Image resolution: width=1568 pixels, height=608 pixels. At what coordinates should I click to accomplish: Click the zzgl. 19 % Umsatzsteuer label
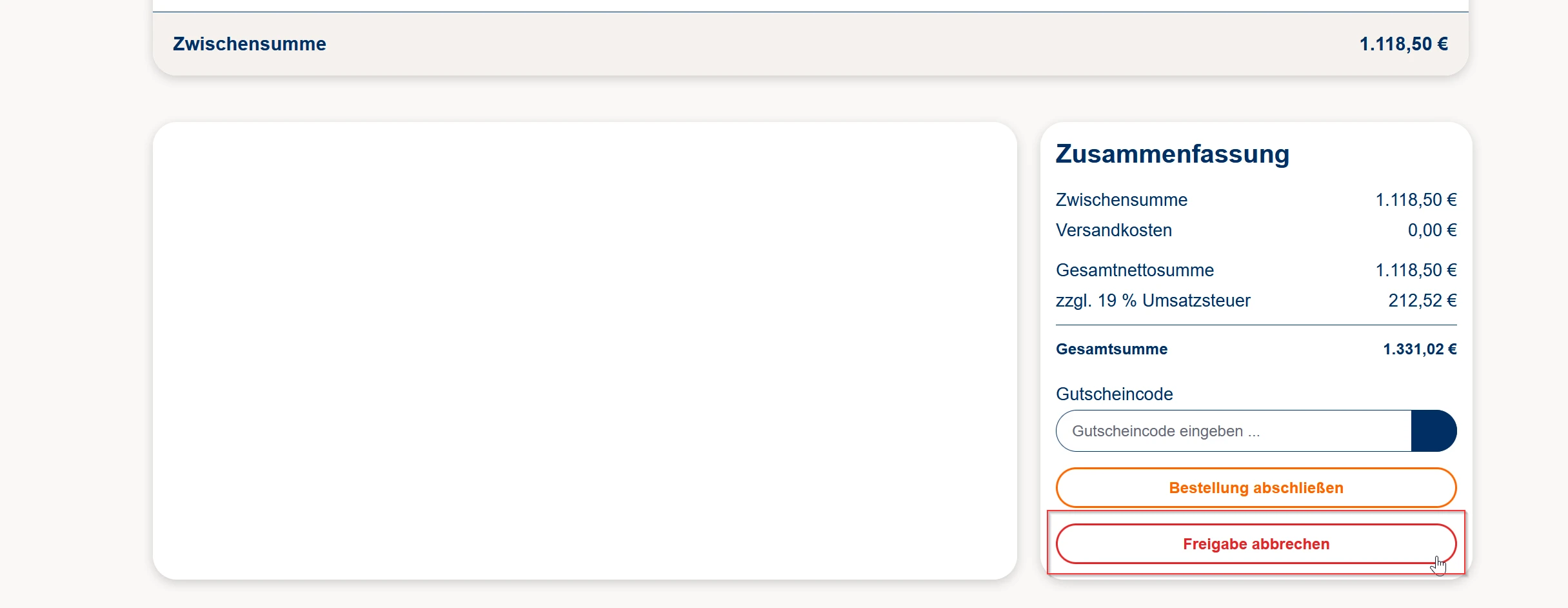(x=1153, y=301)
